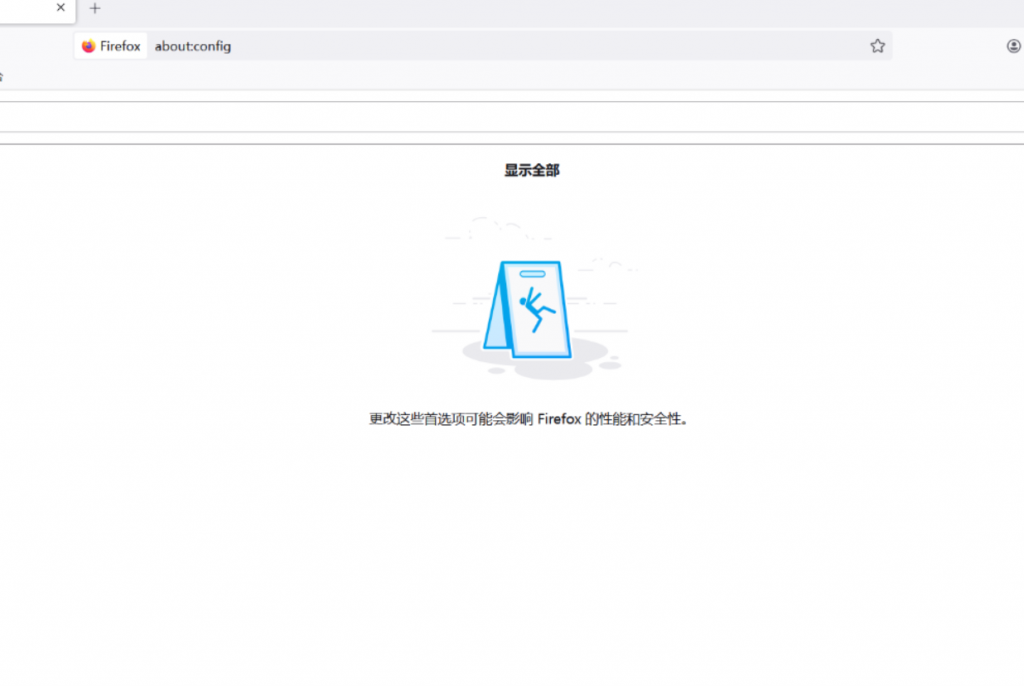Click word "Firefox" in the warning sentence
Viewport: 1024px width, 686px height.
point(559,419)
